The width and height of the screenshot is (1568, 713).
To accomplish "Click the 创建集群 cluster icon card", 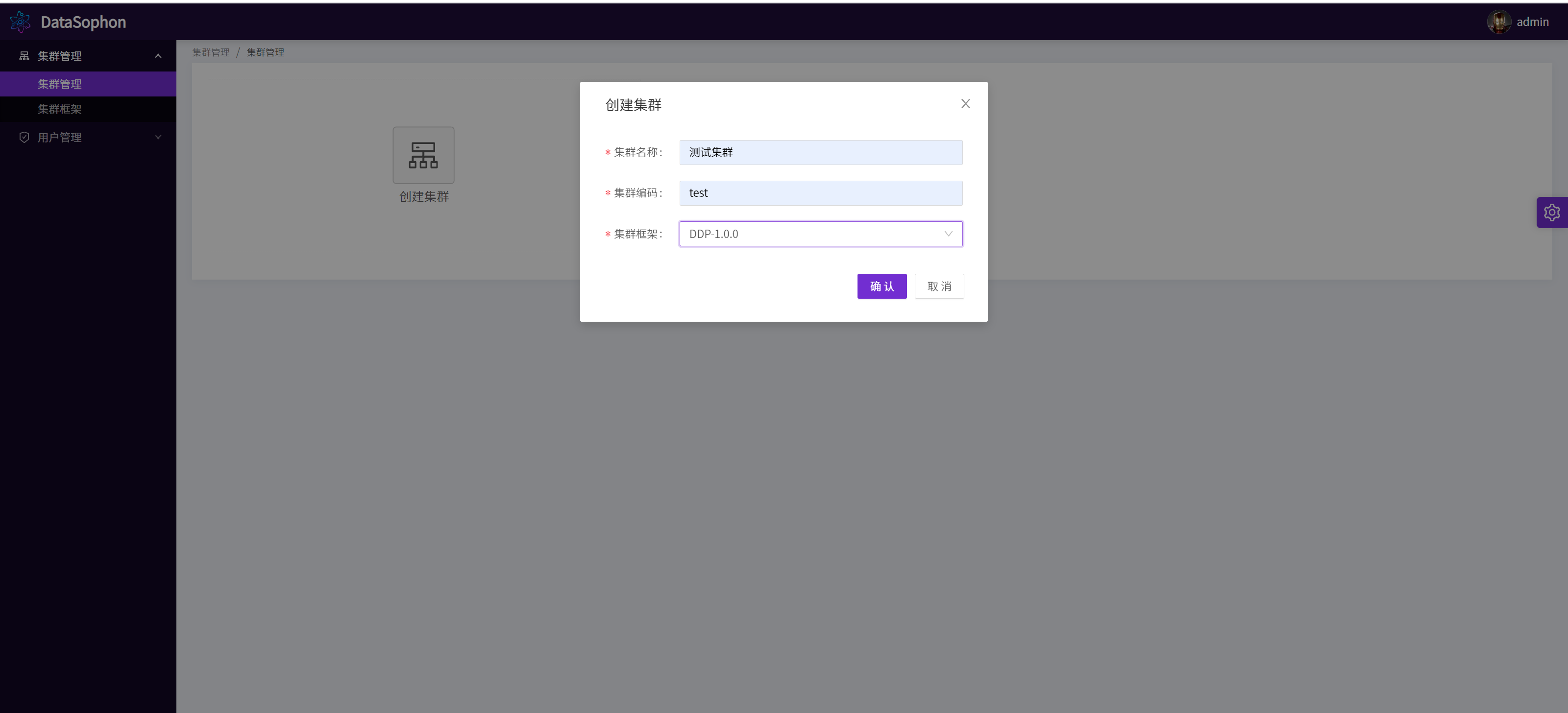I will (424, 155).
